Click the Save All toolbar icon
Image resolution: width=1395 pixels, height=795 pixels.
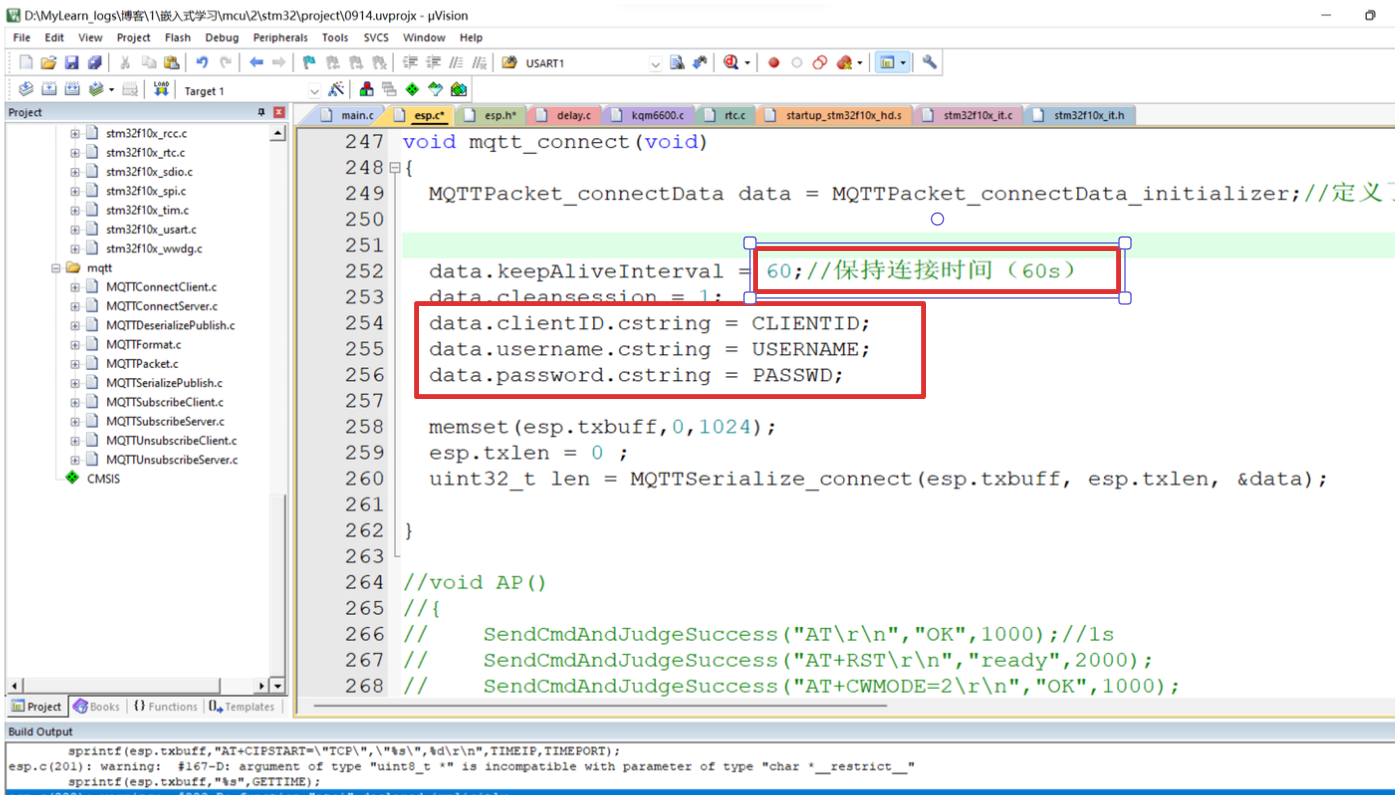pyautogui.click(x=95, y=62)
